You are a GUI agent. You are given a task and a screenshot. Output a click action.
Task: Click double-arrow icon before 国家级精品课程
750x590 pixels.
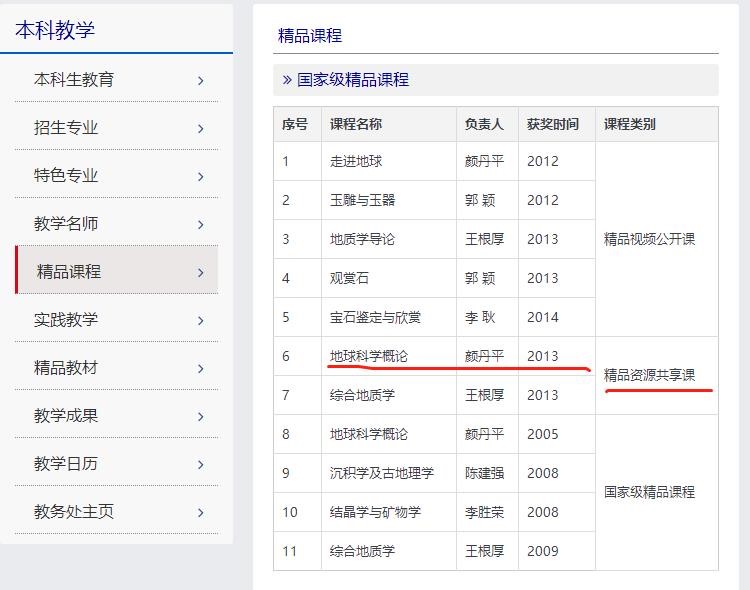pyautogui.click(x=287, y=80)
